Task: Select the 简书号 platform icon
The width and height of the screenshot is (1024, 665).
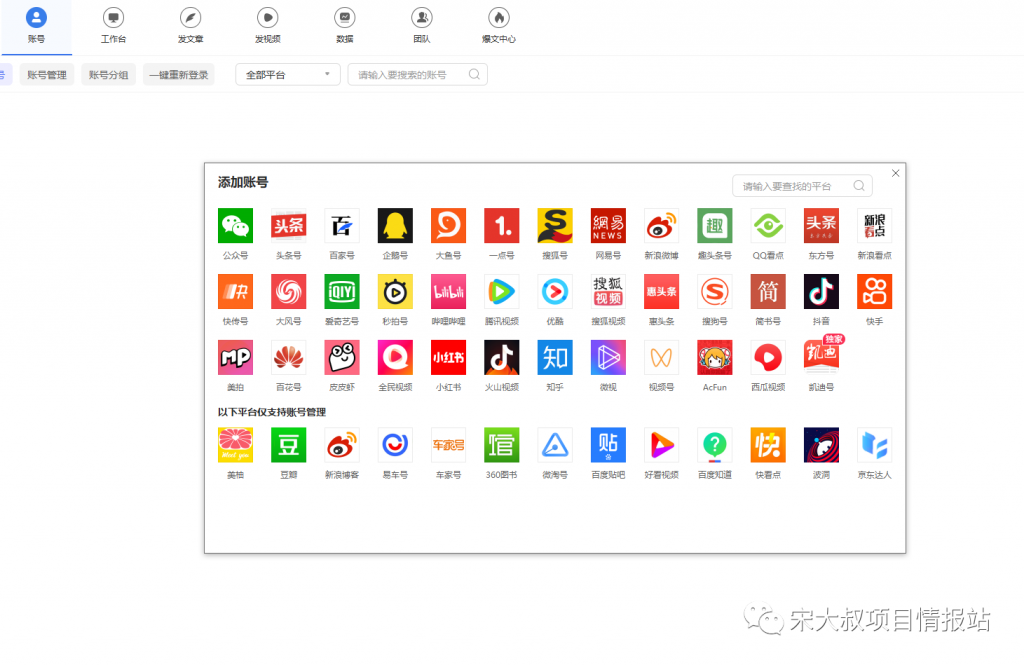Action: pos(768,292)
